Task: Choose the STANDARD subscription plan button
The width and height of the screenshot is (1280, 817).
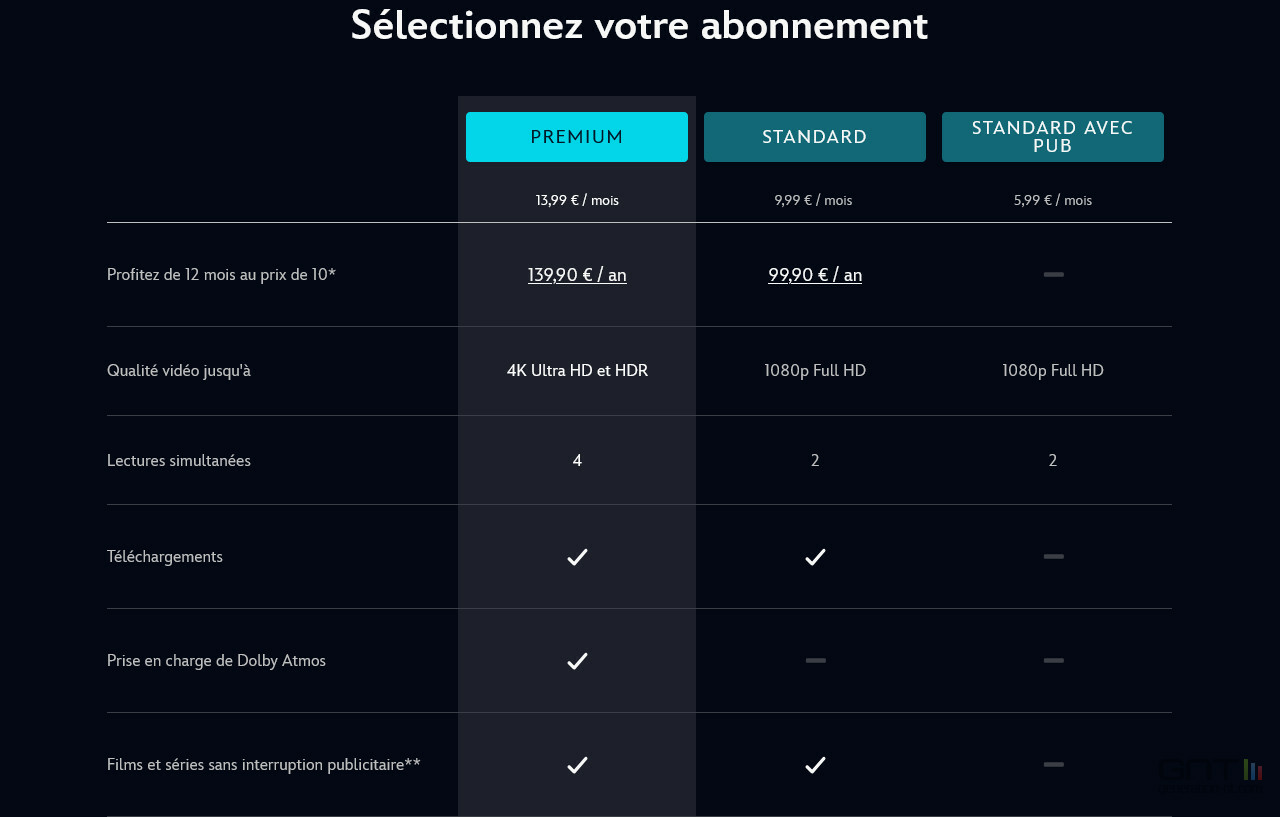Action: [815, 137]
